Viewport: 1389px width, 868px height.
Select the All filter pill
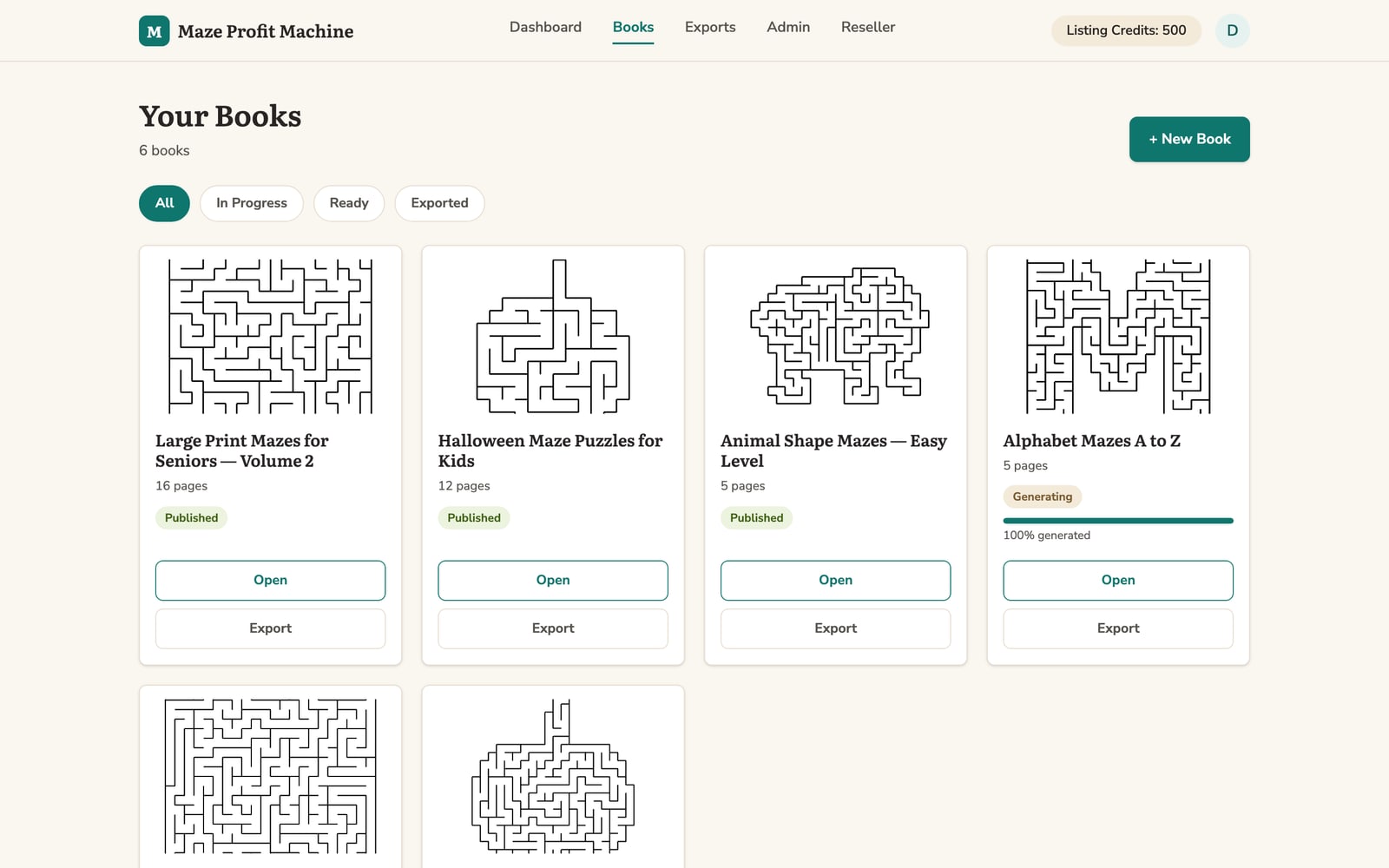coord(164,203)
